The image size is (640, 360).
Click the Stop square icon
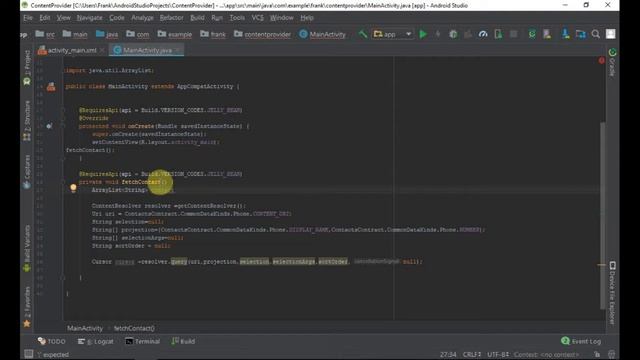(x=513, y=34)
